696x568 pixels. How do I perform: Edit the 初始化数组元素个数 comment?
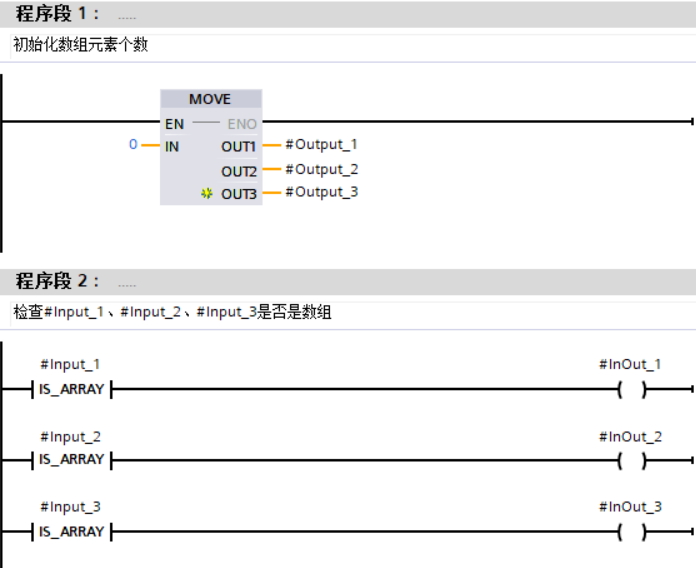point(80,45)
